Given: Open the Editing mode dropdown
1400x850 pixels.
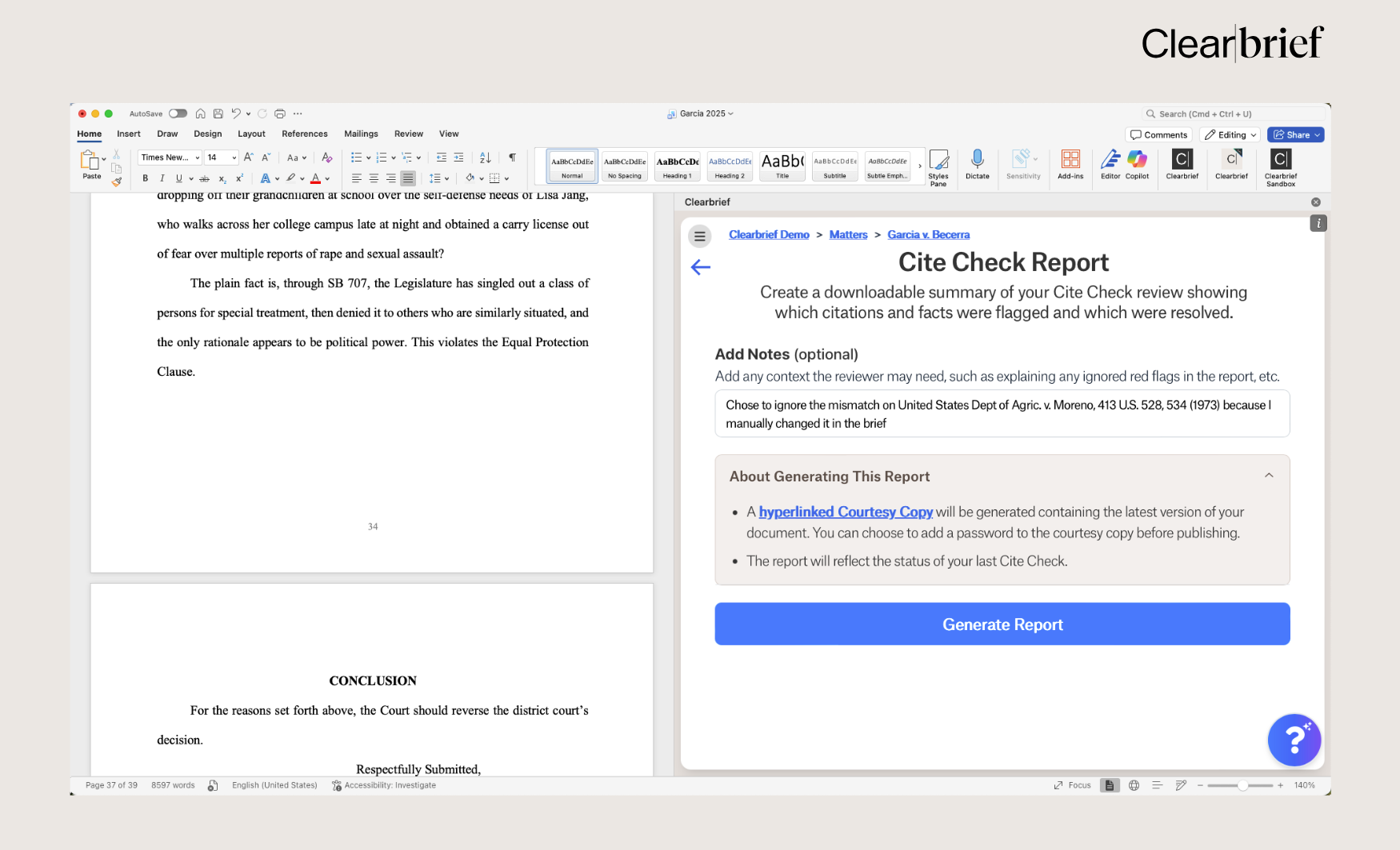Looking at the screenshot, I should point(1230,135).
